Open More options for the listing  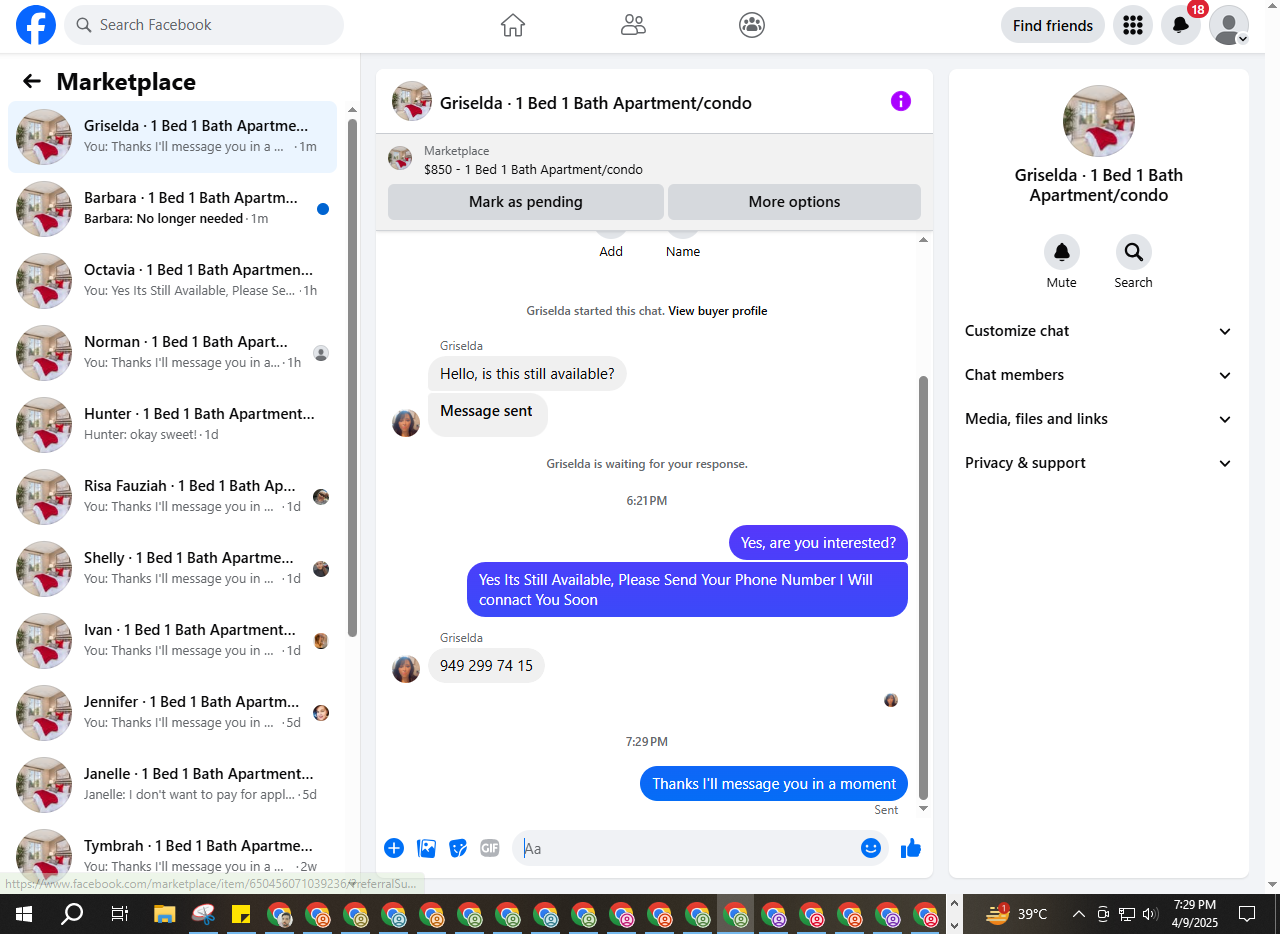click(x=794, y=202)
